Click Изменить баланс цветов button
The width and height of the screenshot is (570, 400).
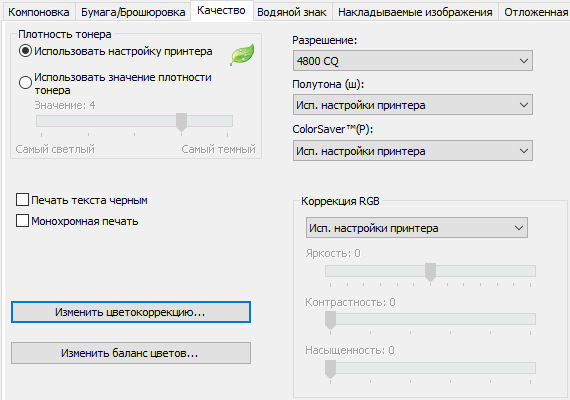131,353
